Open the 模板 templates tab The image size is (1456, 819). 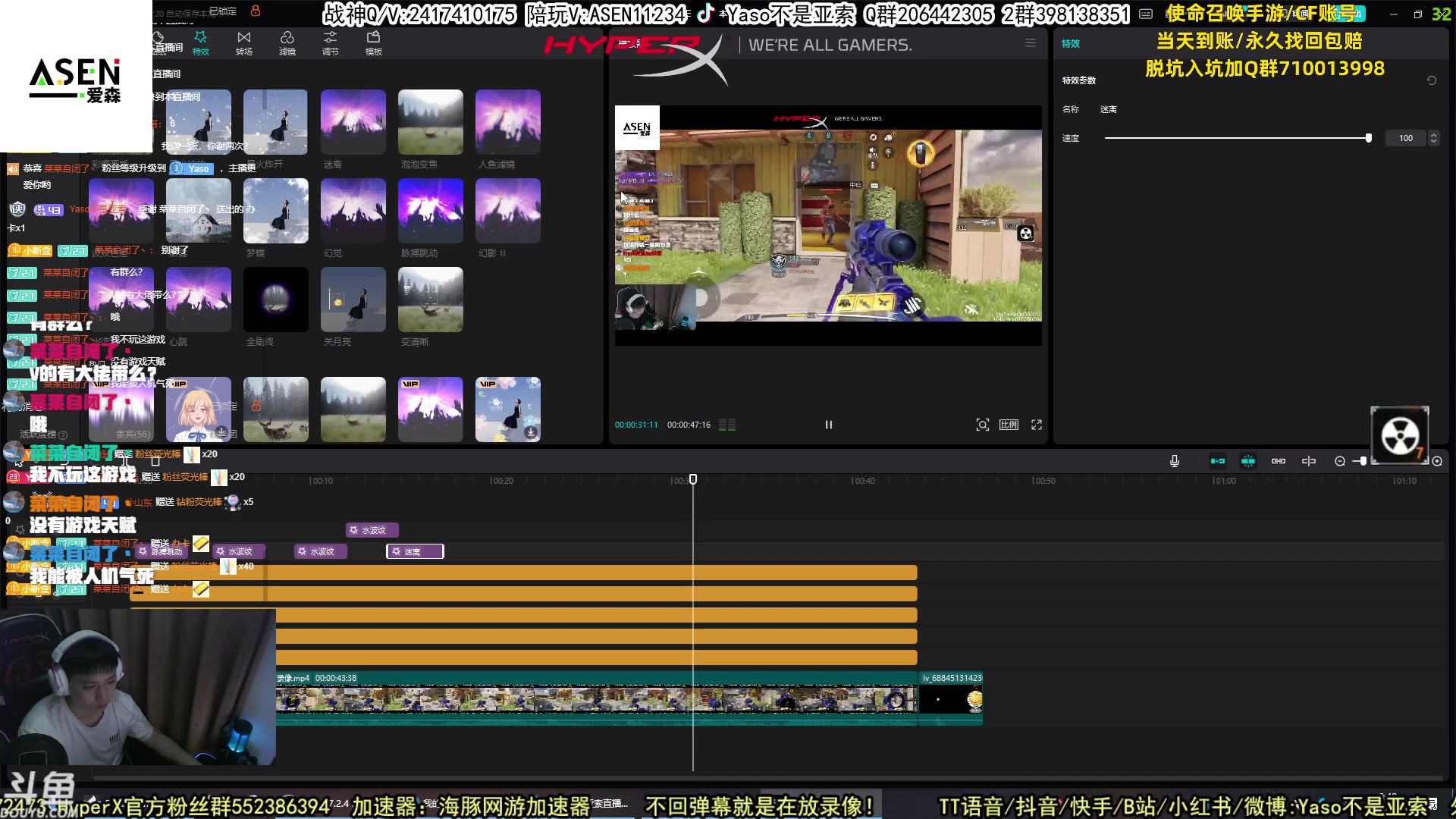[x=373, y=43]
